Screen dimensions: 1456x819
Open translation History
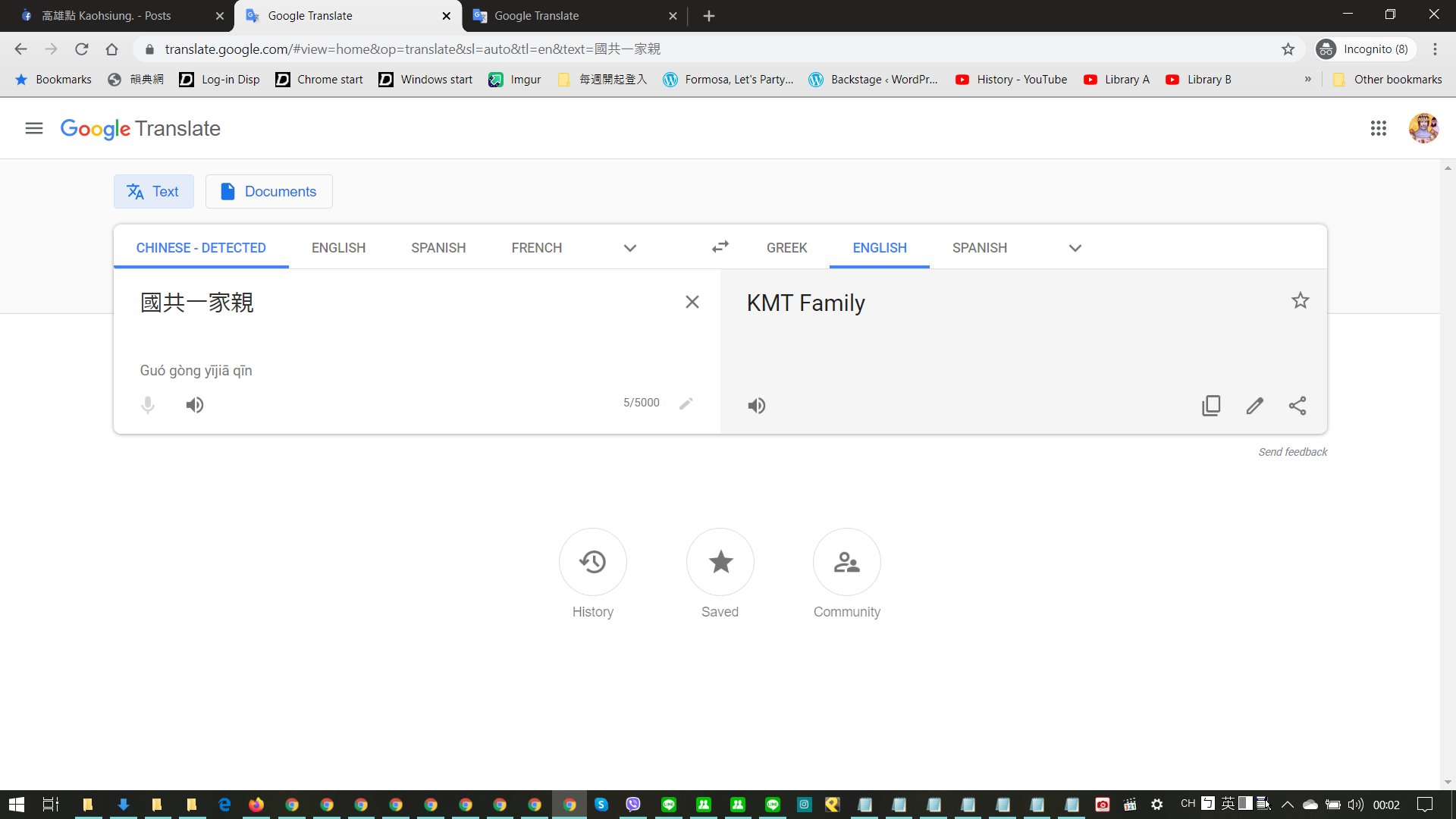click(592, 562)
